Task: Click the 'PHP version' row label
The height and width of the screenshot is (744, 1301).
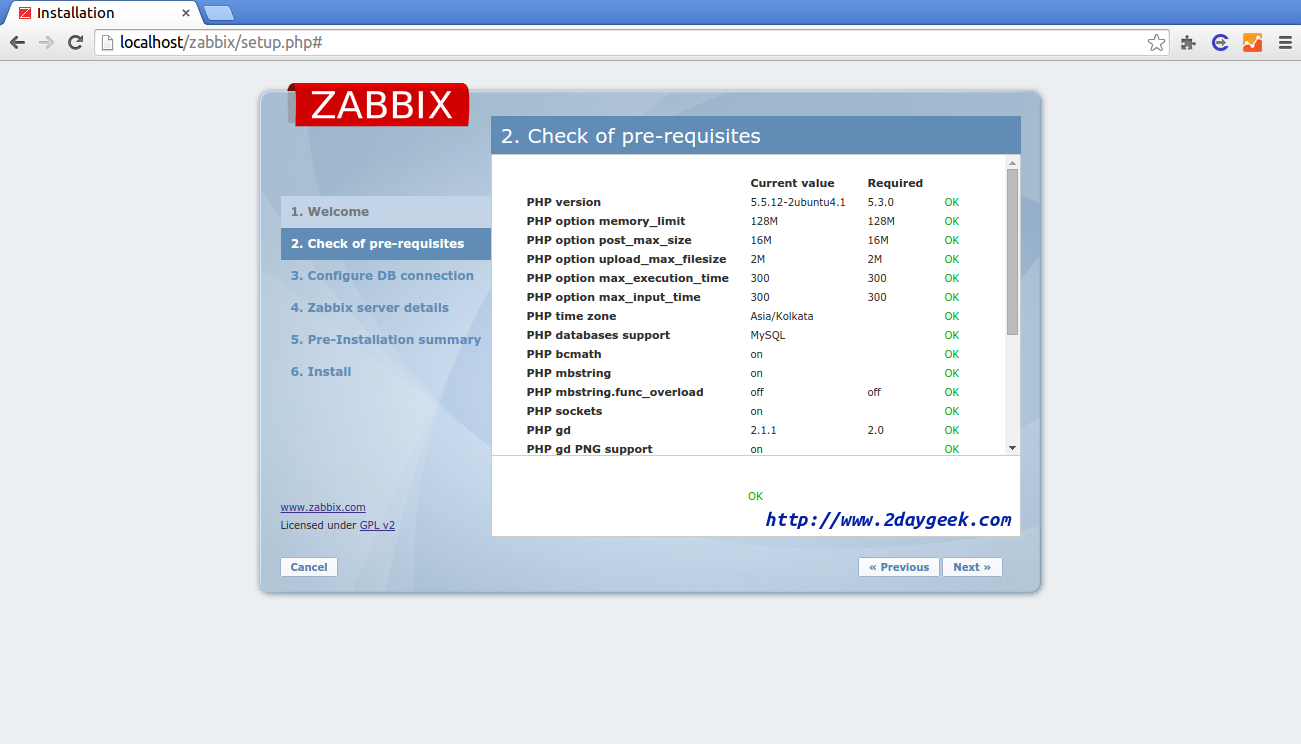Action: pos(564,202)
